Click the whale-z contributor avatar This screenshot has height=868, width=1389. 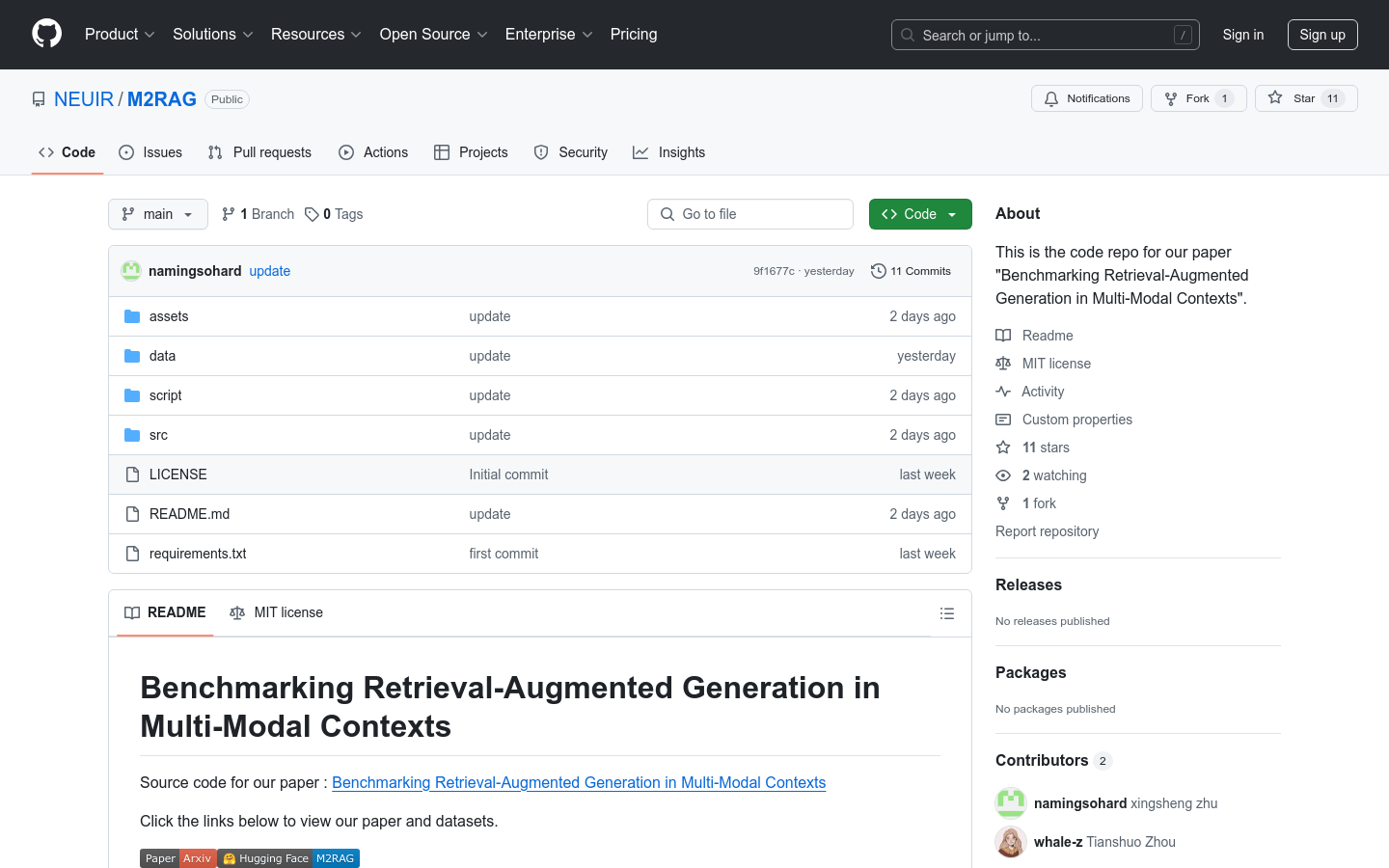coord(1010,842)
